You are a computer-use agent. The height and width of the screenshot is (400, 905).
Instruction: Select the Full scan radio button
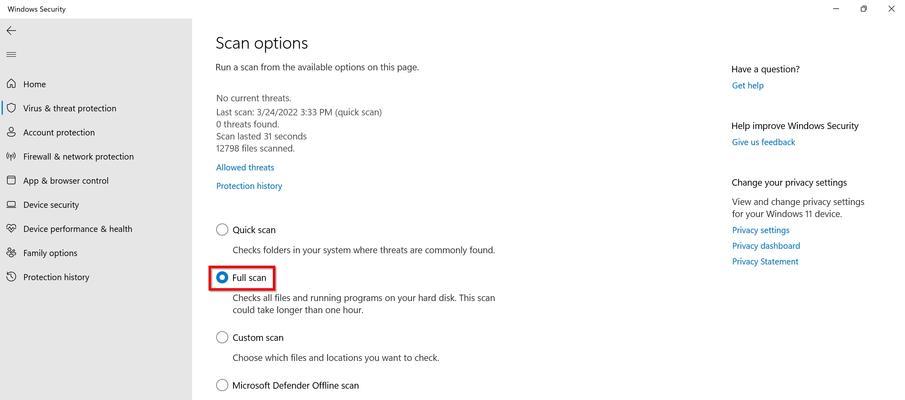[222, 278]
